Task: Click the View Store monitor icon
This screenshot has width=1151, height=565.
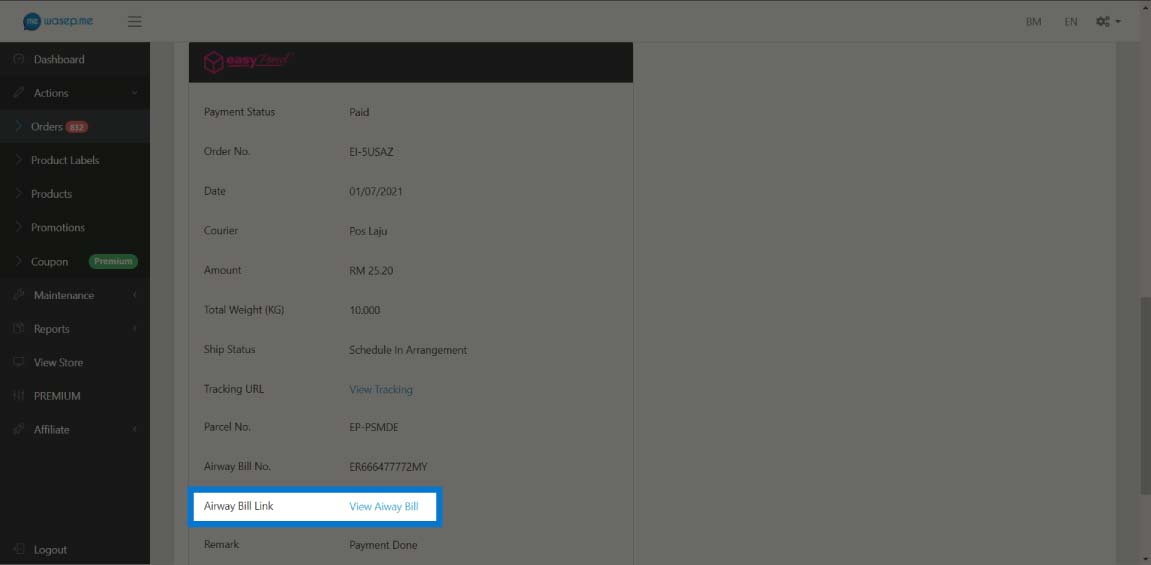Action: (x=19, y=362)
